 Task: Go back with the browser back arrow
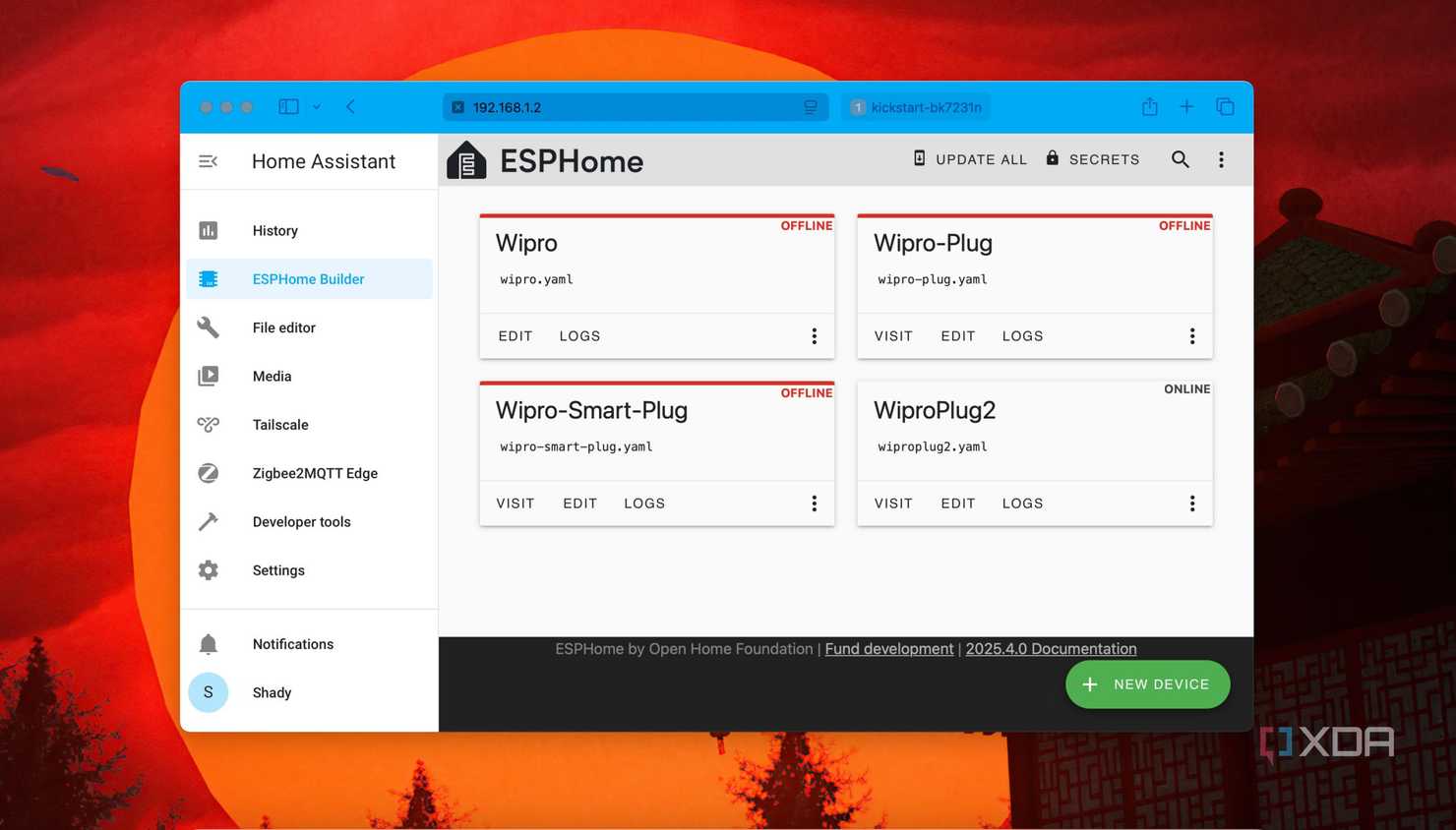[351, 106]
